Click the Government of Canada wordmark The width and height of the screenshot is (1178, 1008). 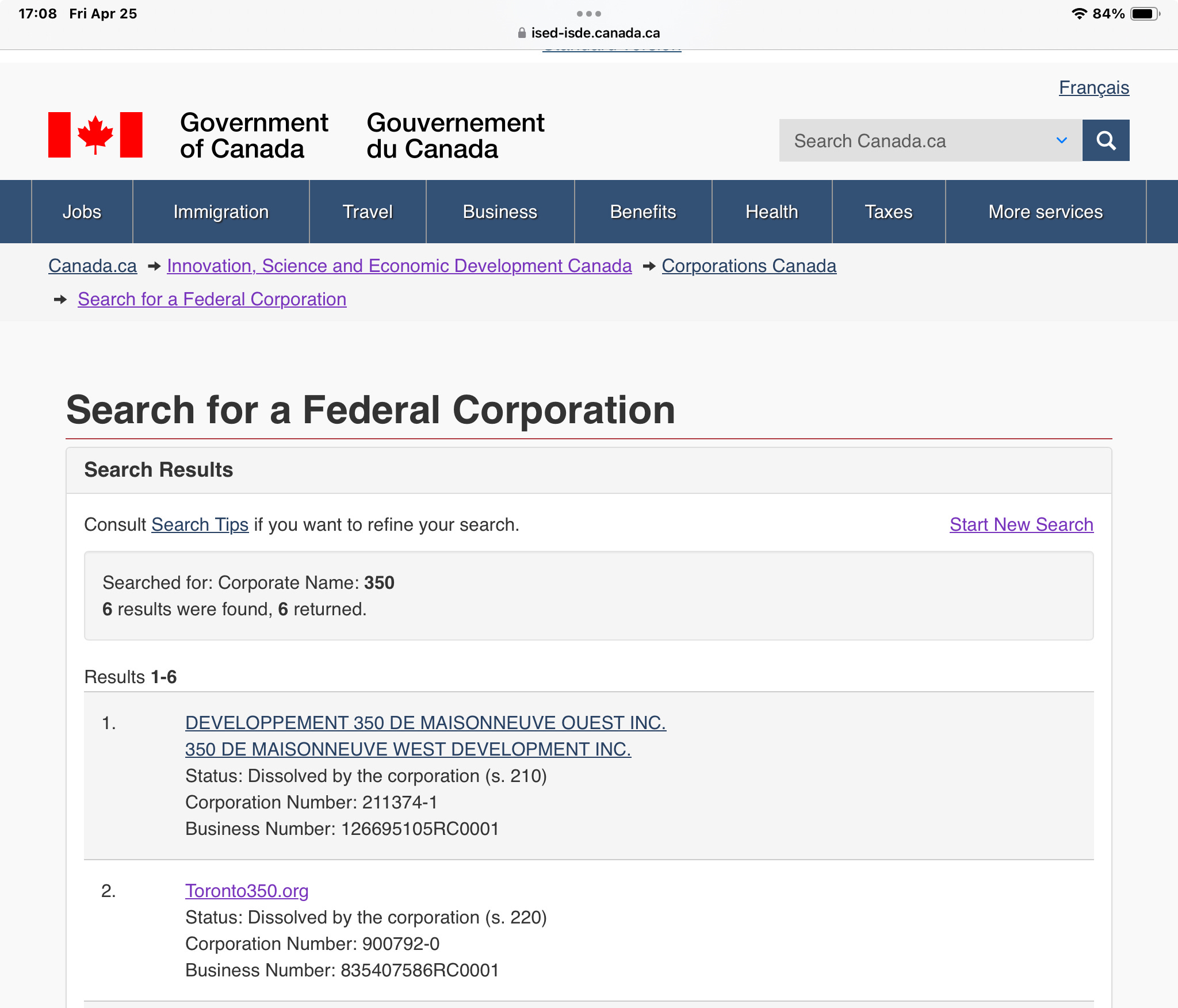point(254,136)
